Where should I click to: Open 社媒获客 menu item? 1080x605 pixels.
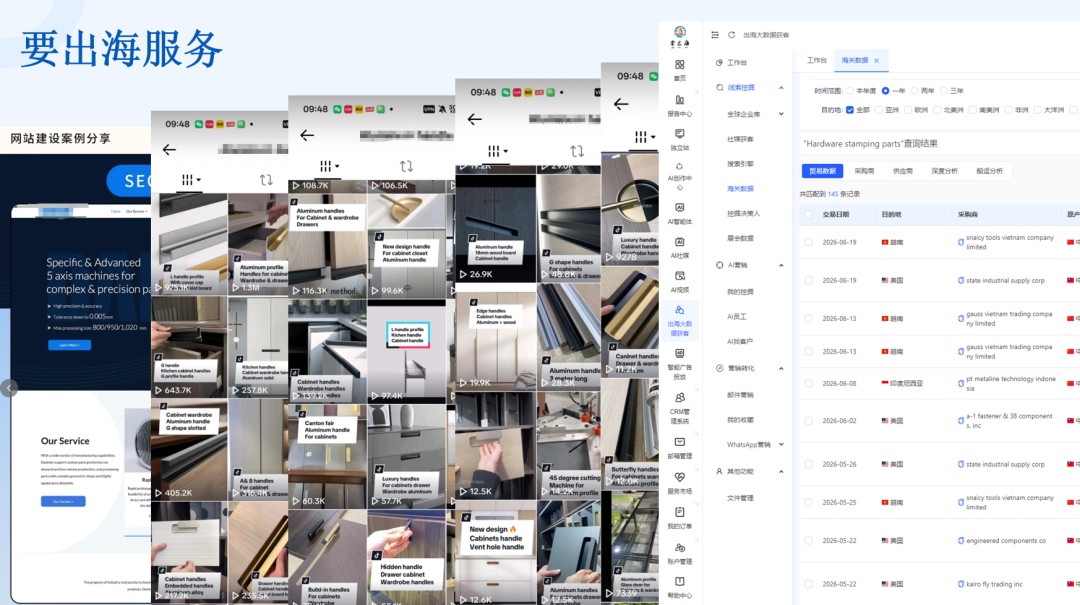[740, 139]
